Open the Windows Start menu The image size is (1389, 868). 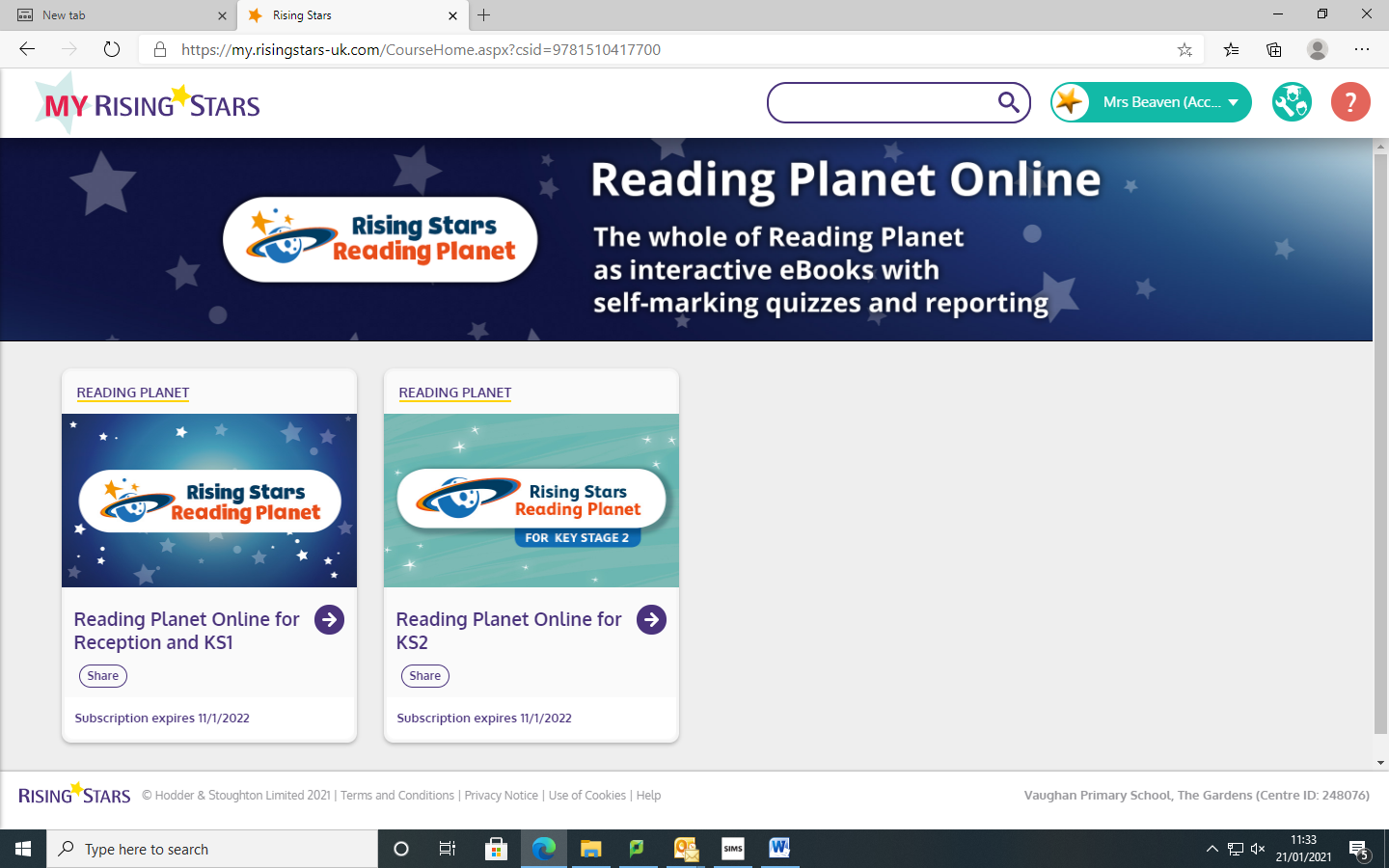click(x=23, y=849)
